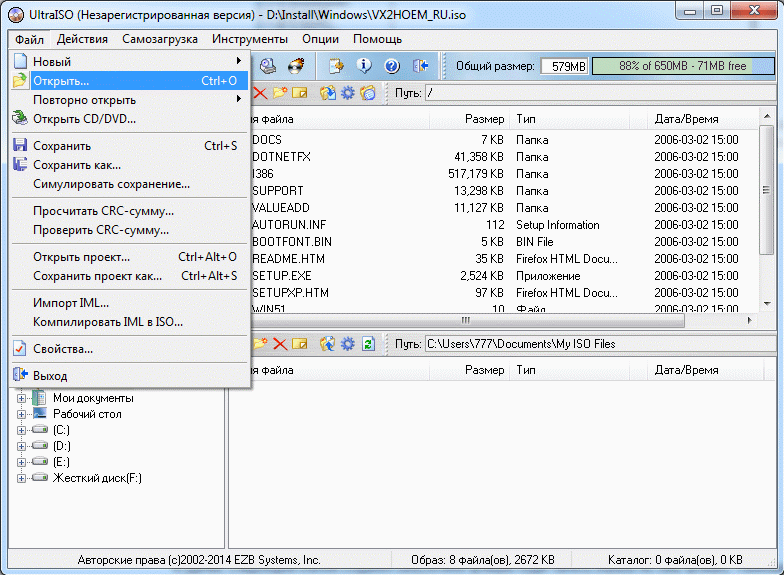Expand the Мои документы tree node
The height and width of the screenshot is (575, 784).
point(21,398)
